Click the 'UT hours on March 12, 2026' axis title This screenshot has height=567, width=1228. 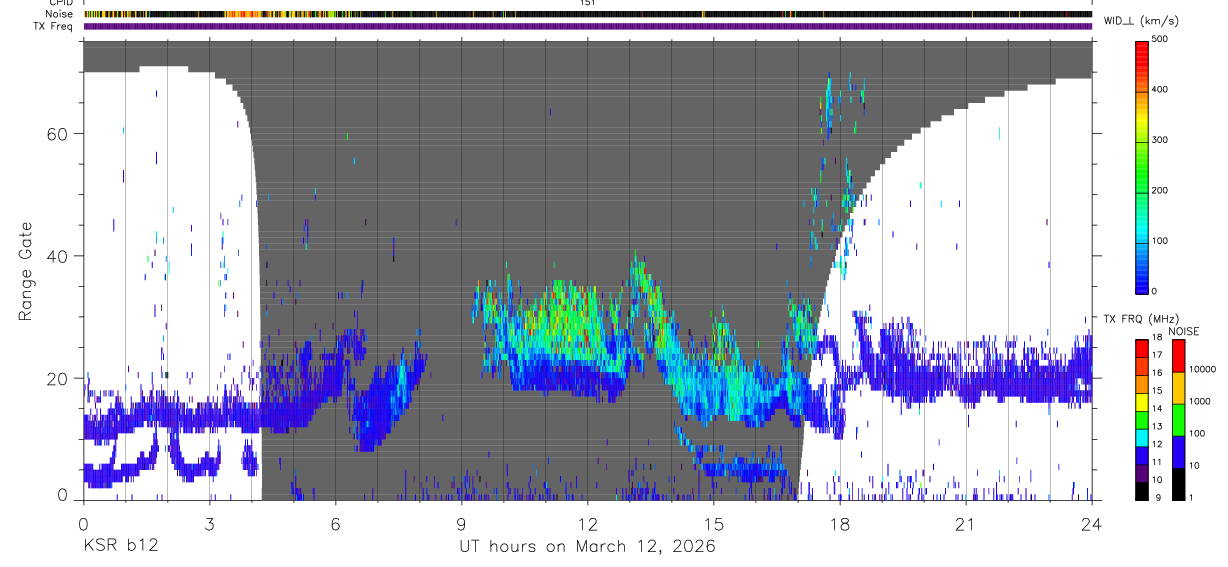pos(587,547)
